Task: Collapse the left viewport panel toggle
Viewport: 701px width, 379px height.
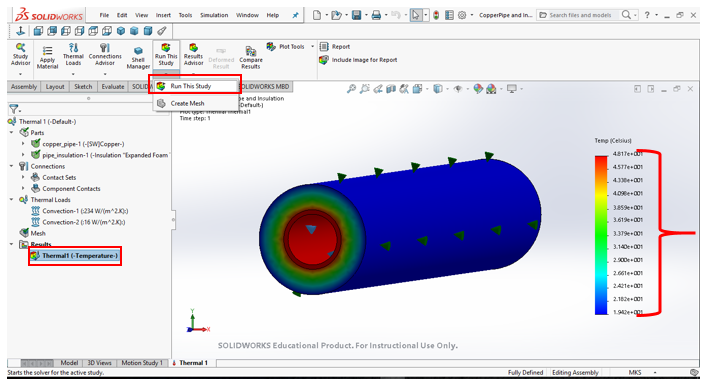Action: (x=638, y=89)
